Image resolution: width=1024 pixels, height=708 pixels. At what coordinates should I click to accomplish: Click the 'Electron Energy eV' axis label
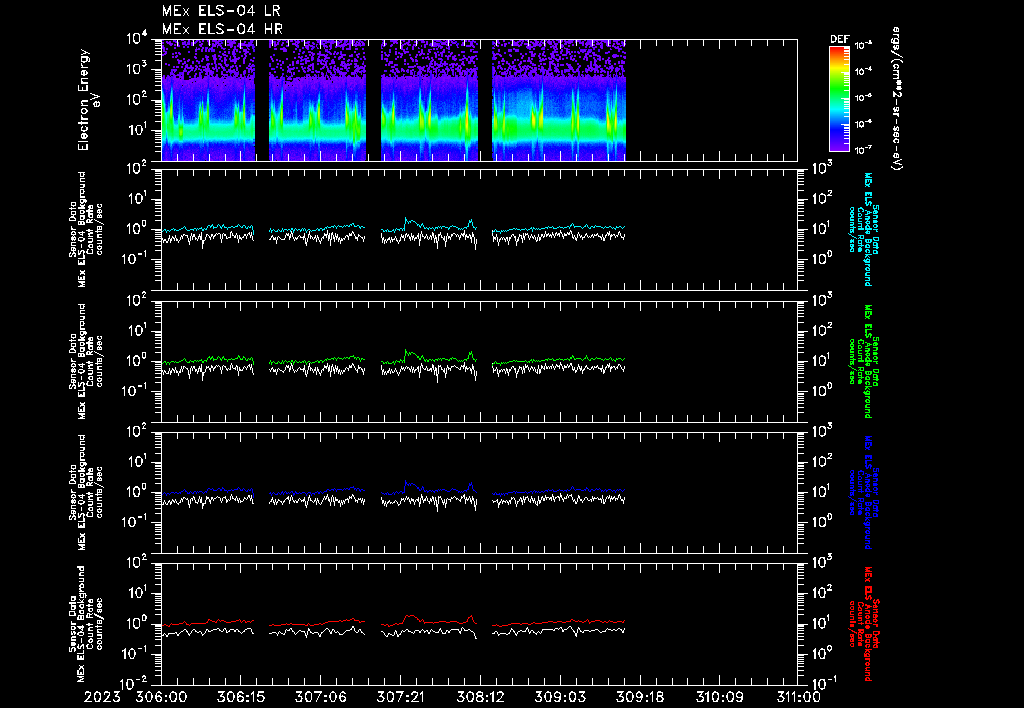89,99
